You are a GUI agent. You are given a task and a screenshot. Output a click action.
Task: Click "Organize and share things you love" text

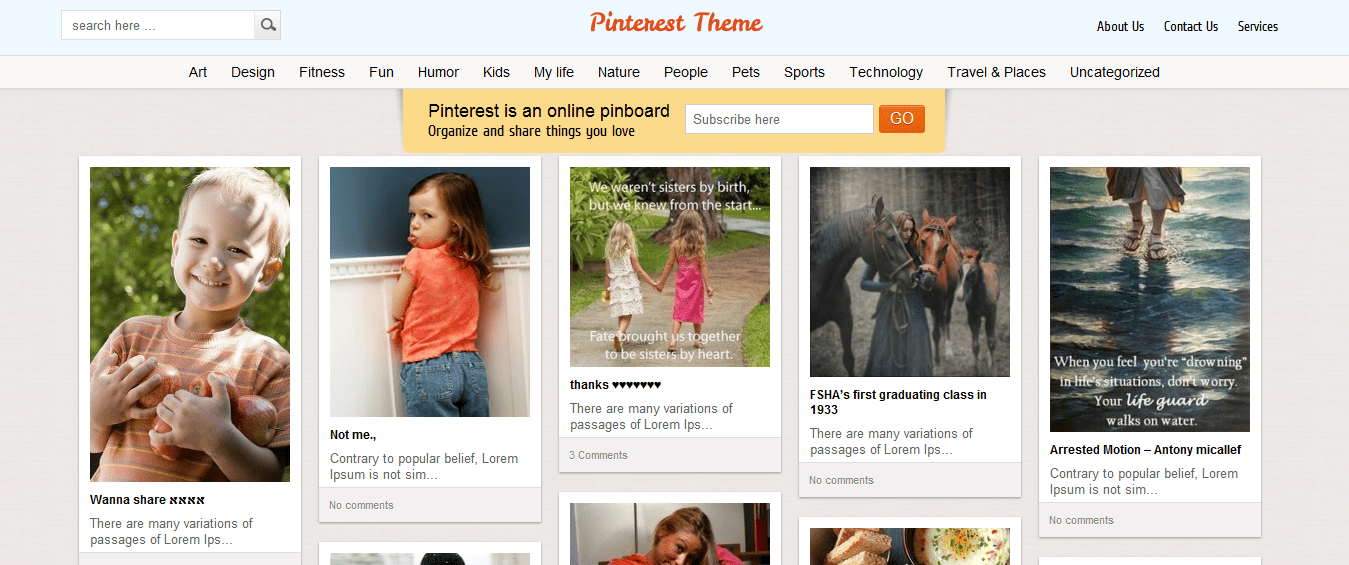click(x=531, y=131)
